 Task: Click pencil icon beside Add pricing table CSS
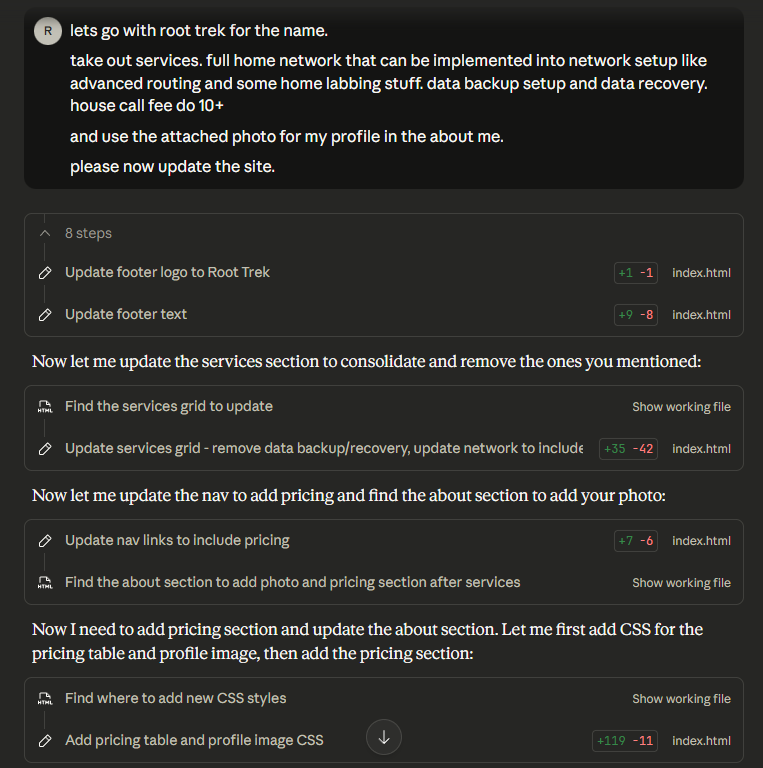tap(45, 741)
